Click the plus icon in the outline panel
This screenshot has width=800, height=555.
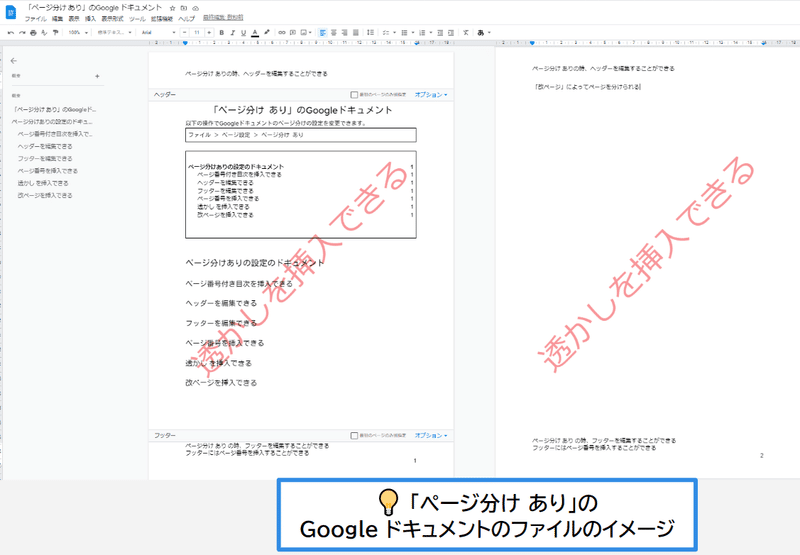click(97, 77)
